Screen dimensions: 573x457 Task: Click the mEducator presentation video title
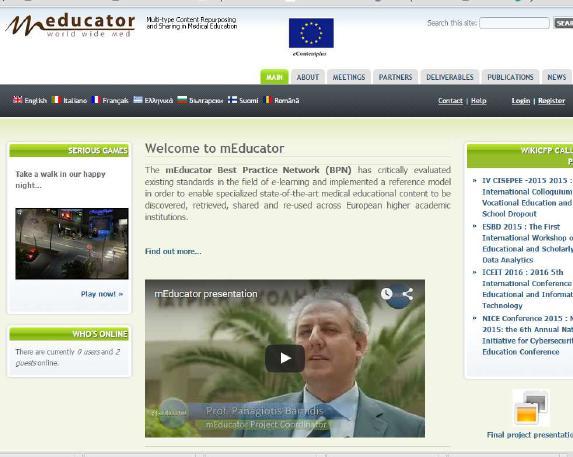[x=206, y=294]
